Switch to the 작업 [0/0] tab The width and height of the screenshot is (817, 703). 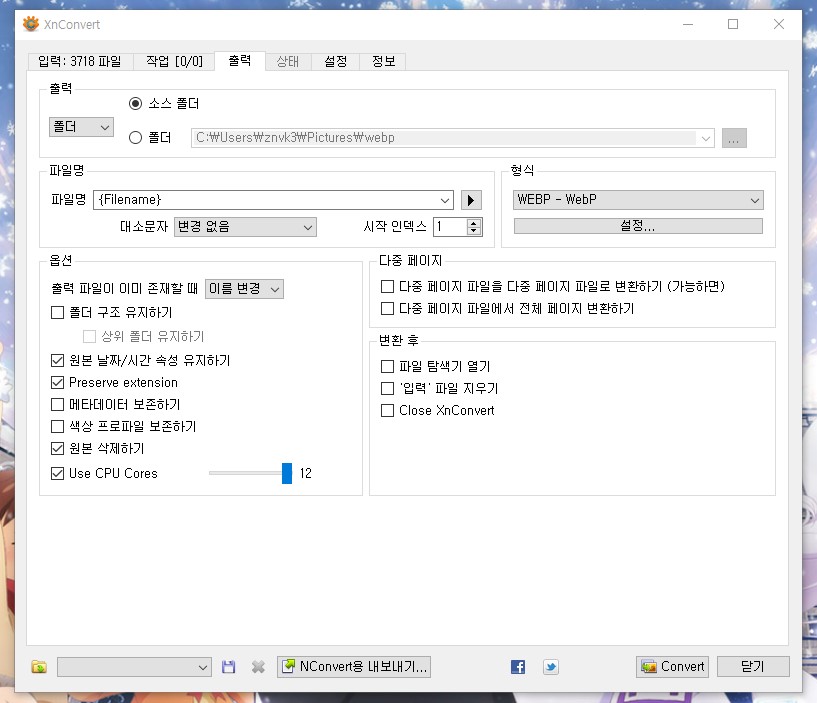pos(174,61)
